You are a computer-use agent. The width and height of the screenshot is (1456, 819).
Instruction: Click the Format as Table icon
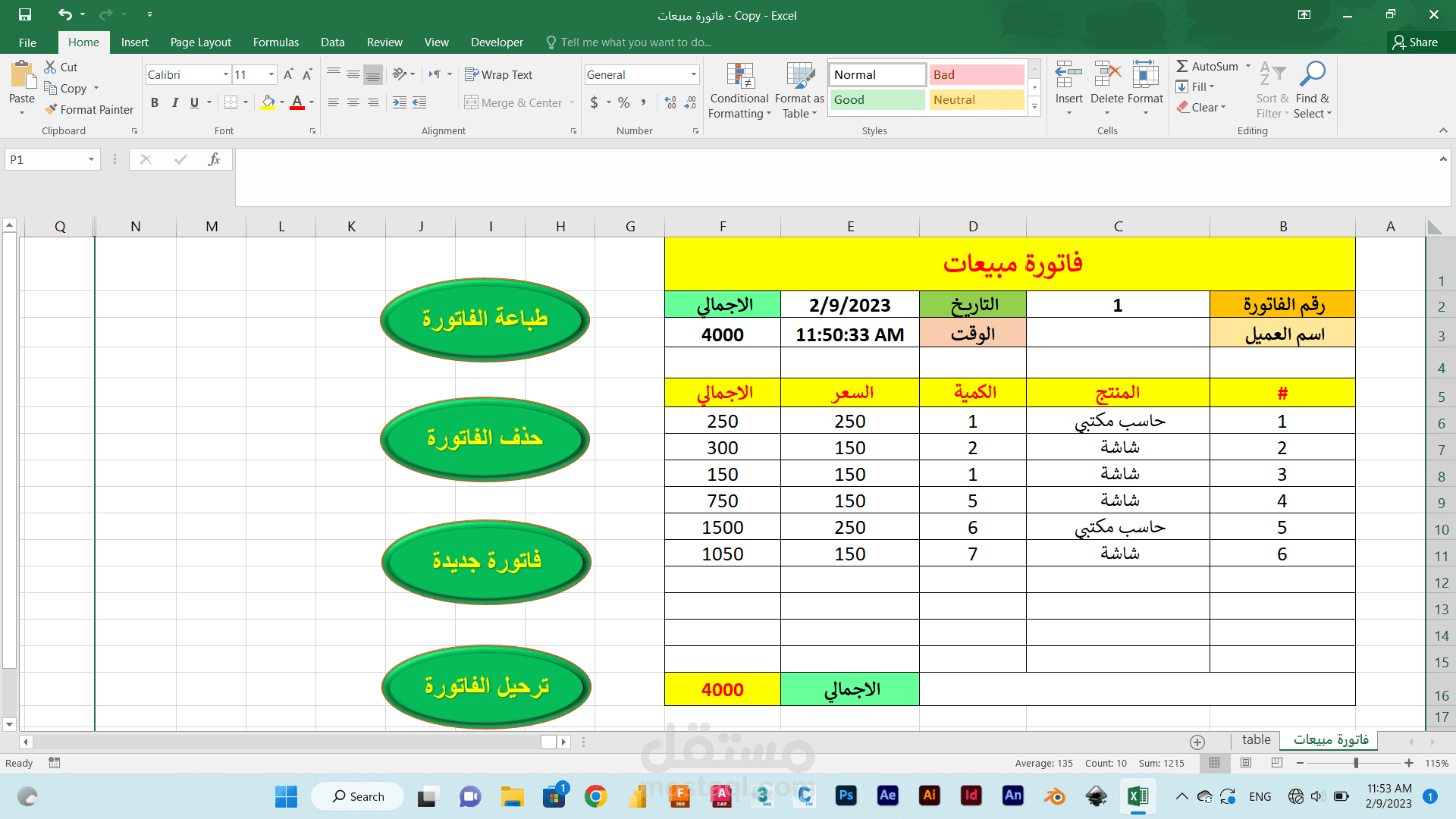tap(799, 76)
